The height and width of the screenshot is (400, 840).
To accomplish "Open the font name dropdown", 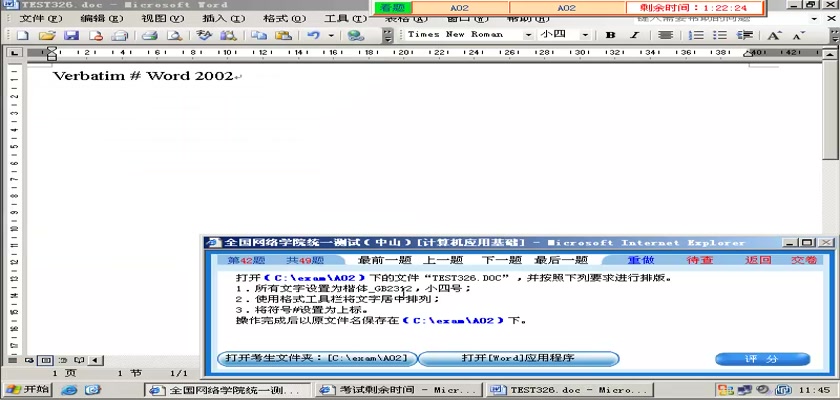I will [528, 35].
